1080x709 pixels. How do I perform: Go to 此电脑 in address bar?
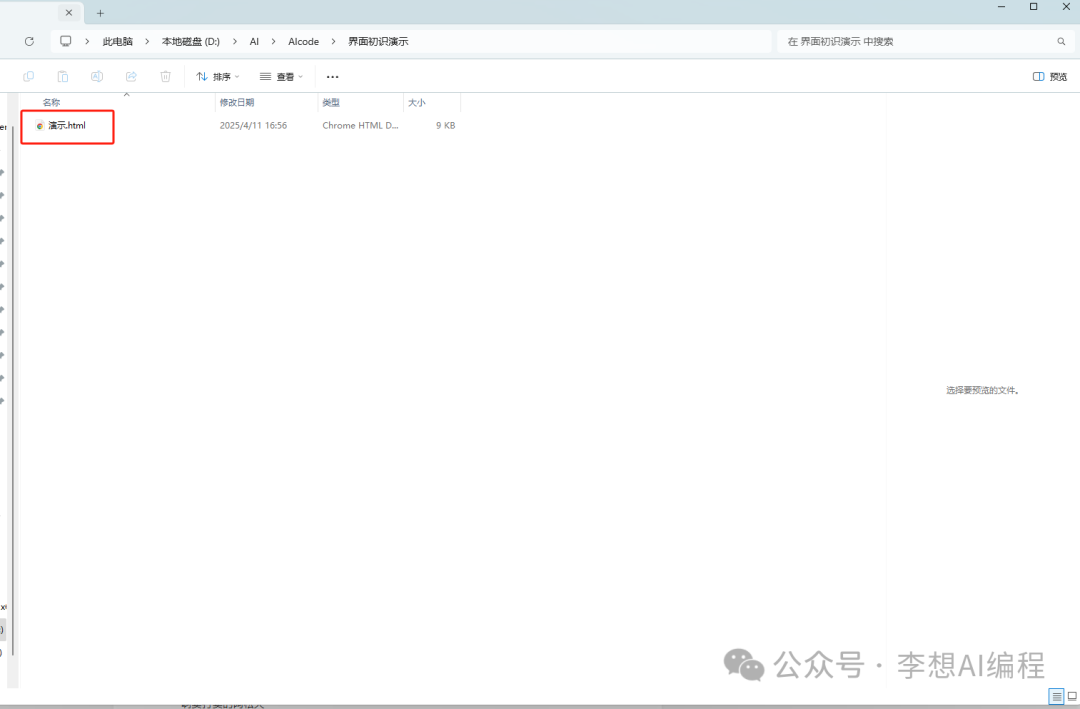118,41
